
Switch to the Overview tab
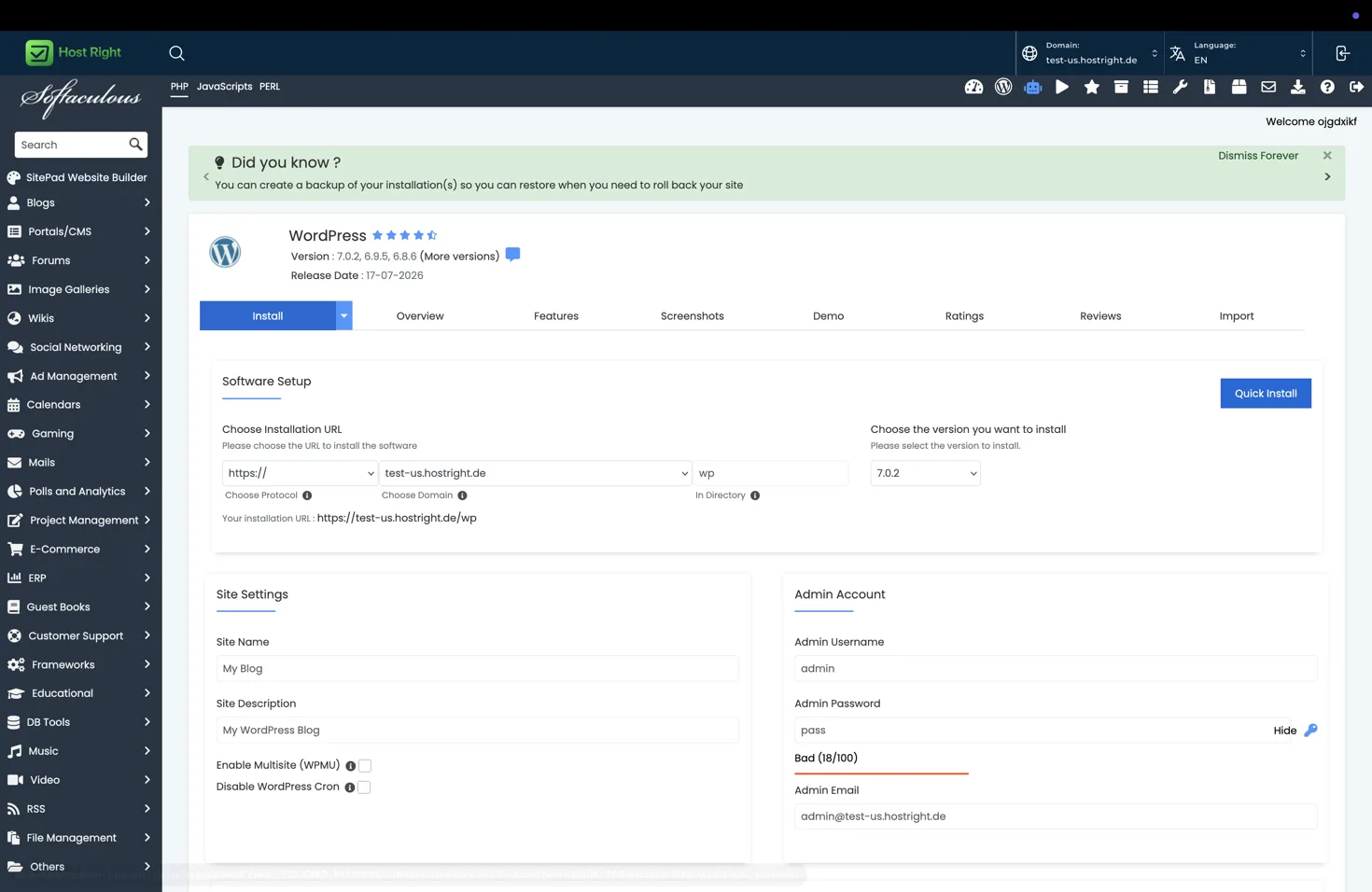pos(420,315)
